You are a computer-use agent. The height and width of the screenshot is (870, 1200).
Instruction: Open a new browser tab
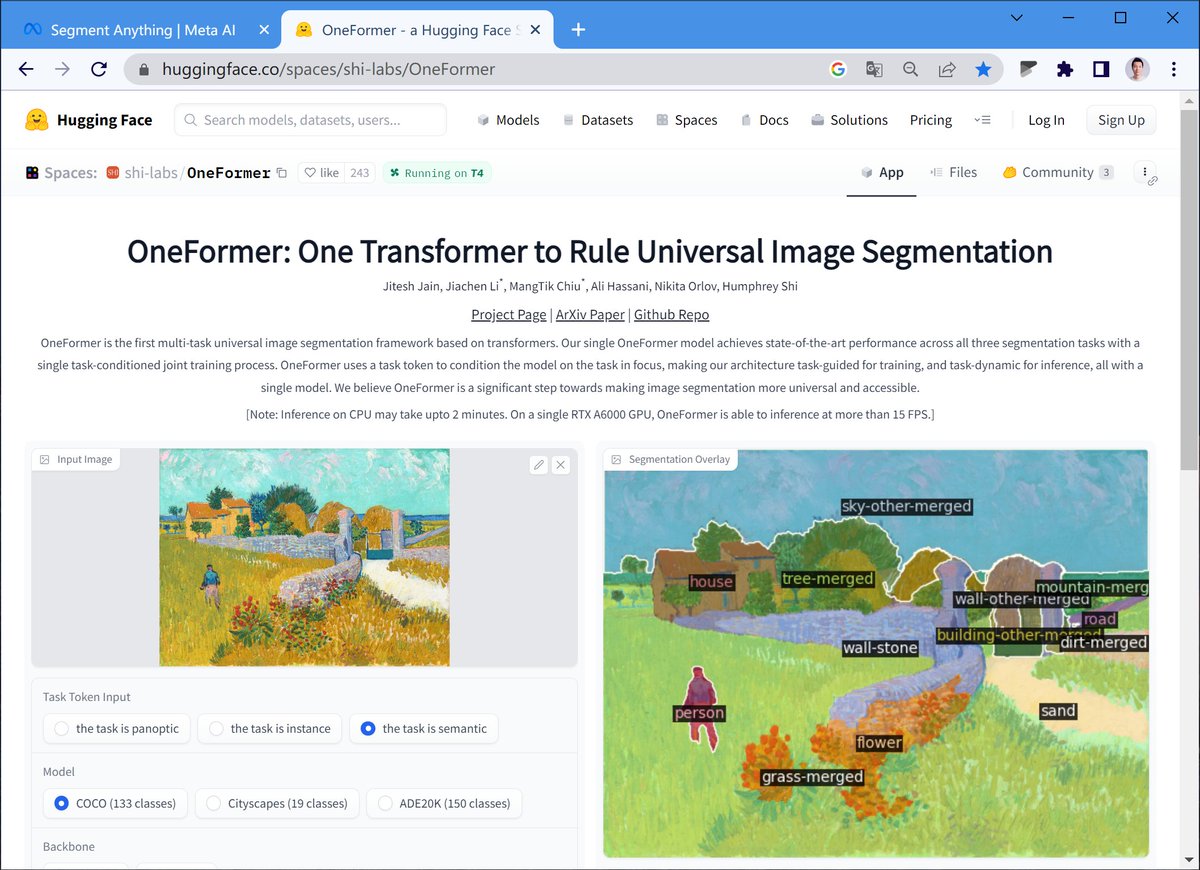[578, 29]
